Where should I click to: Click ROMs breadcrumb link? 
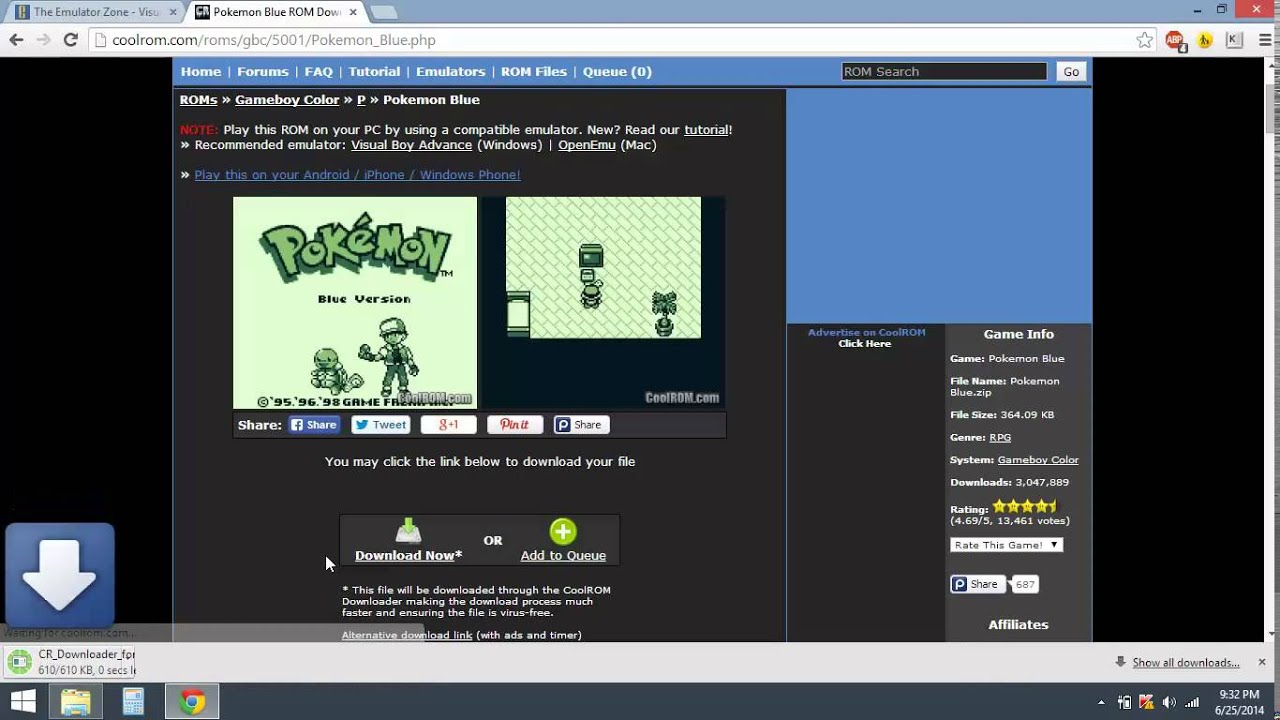[x=198, y=100]
